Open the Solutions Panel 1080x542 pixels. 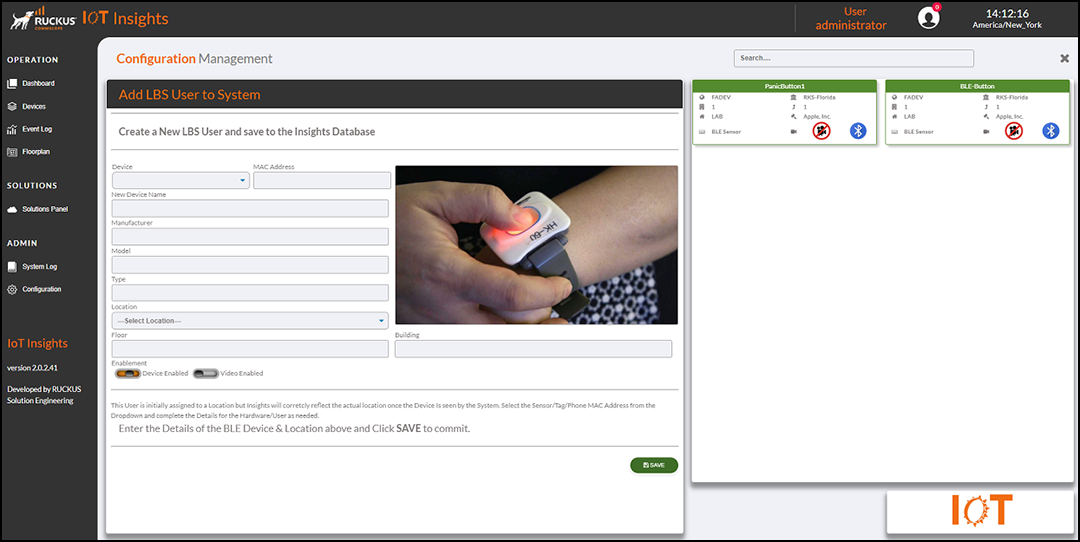(38, 209)
